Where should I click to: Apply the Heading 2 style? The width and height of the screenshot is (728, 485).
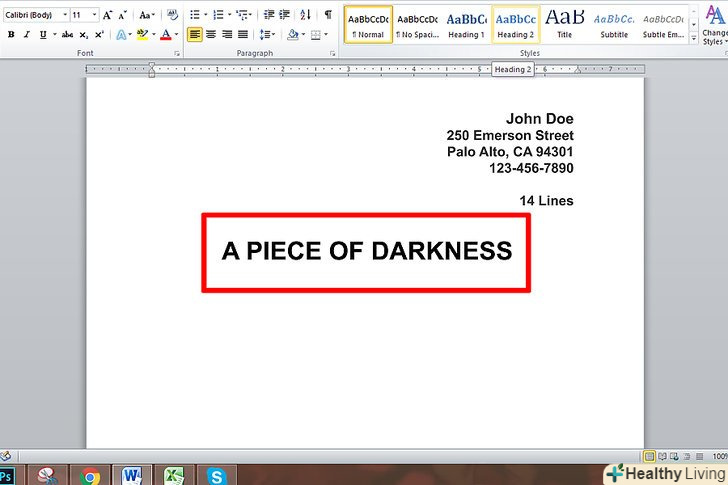(x=516, y=25)
